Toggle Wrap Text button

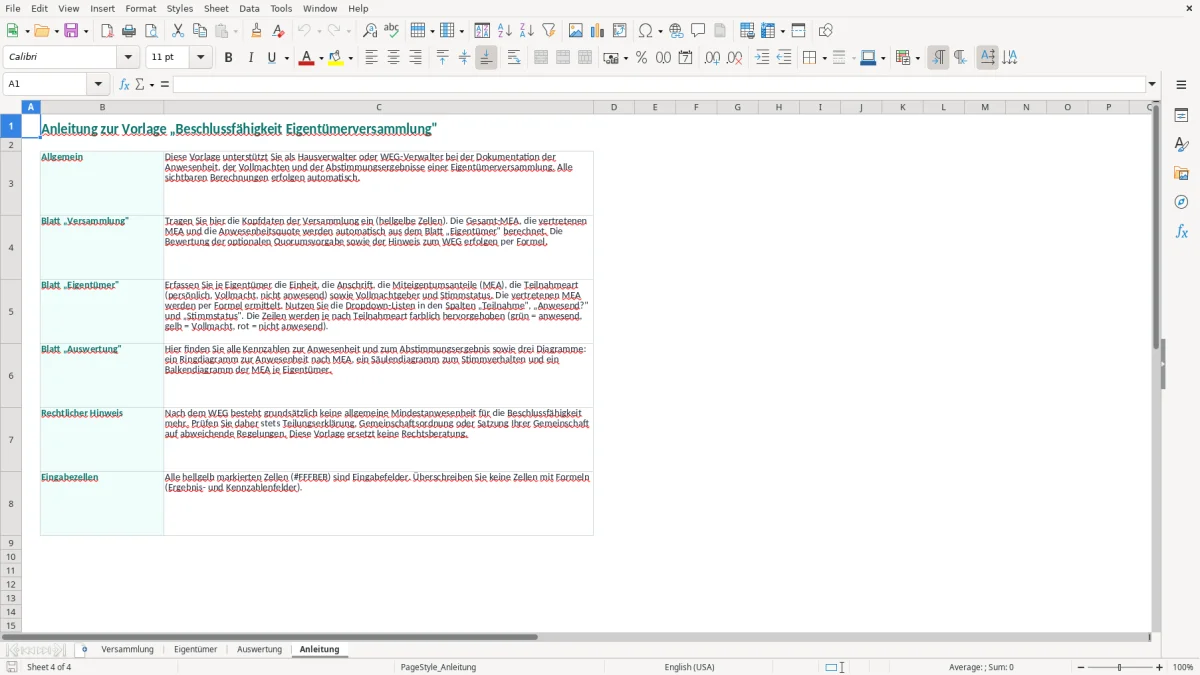514,58
